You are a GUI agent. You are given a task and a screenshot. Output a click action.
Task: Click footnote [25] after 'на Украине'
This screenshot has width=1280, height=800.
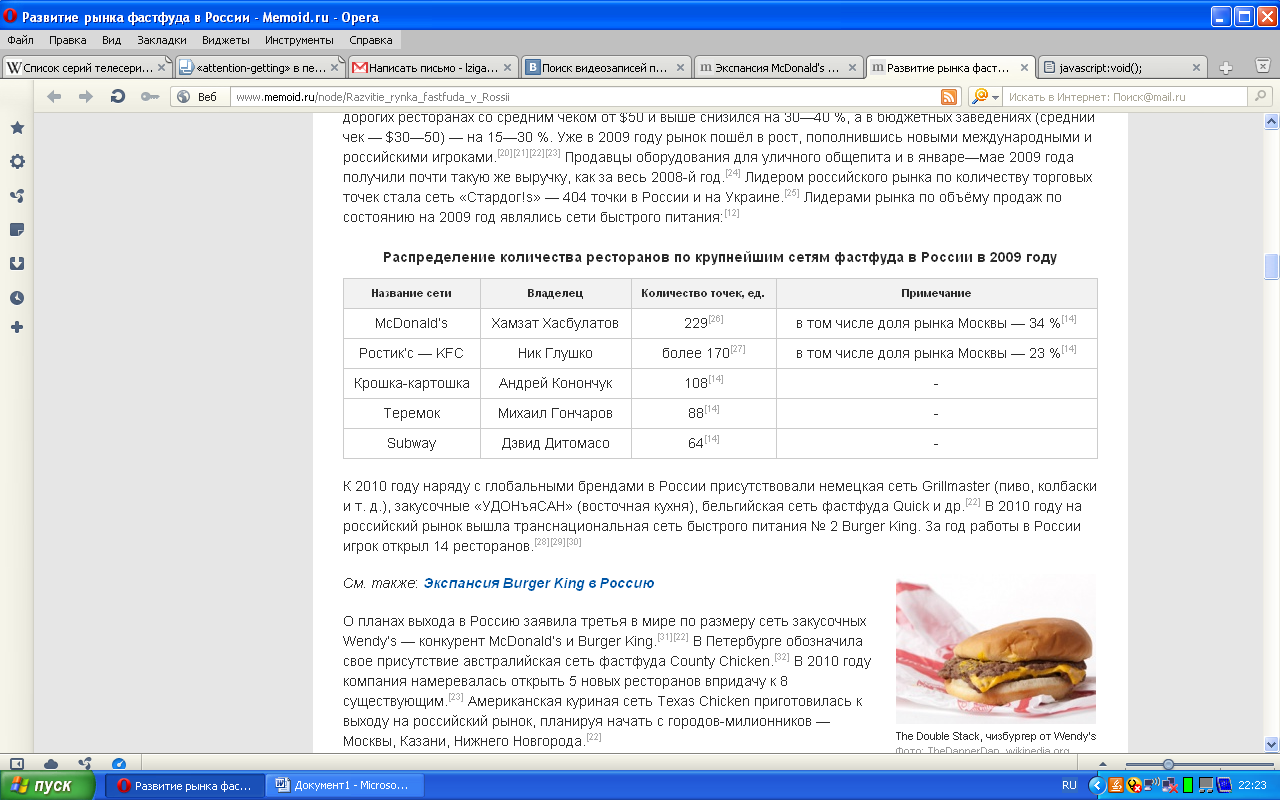click(792, 193)
